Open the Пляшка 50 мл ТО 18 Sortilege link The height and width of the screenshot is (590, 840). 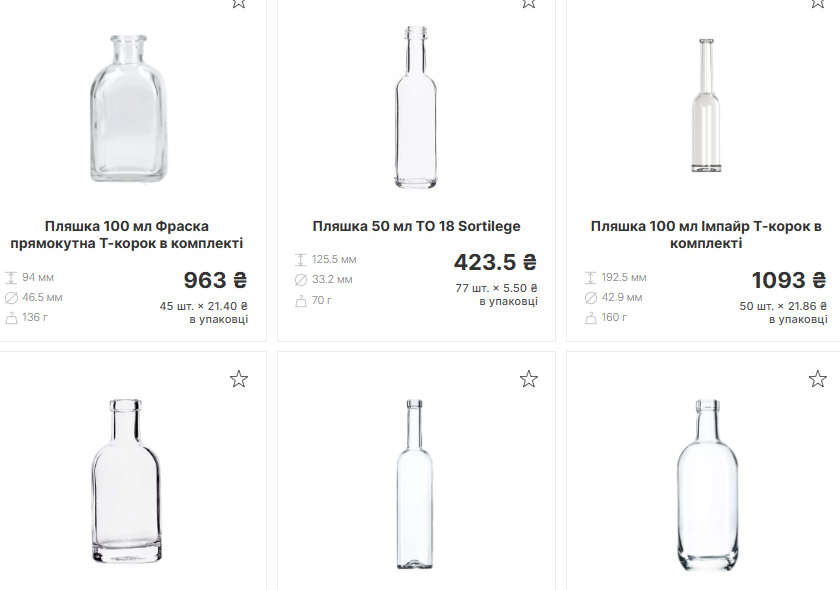pyautogui.click(x=416, y=227)
